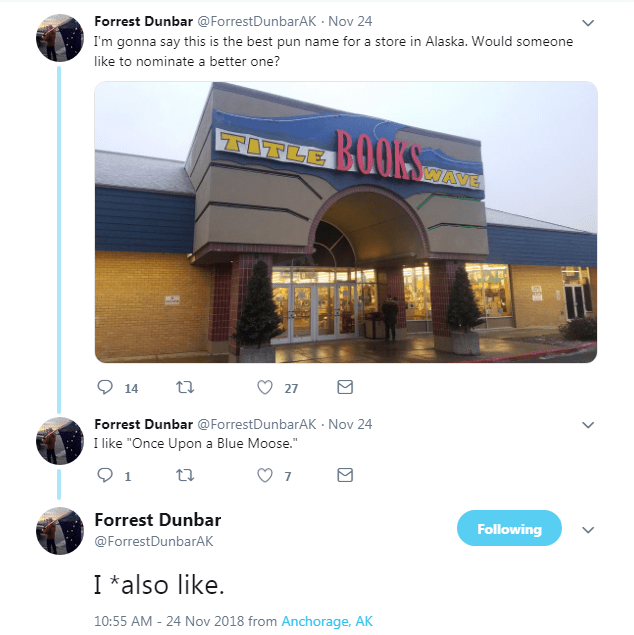This screenshot has width=634, height=635.
Task: View the Title Wave Books storefront photo
Action: (346, 222)
